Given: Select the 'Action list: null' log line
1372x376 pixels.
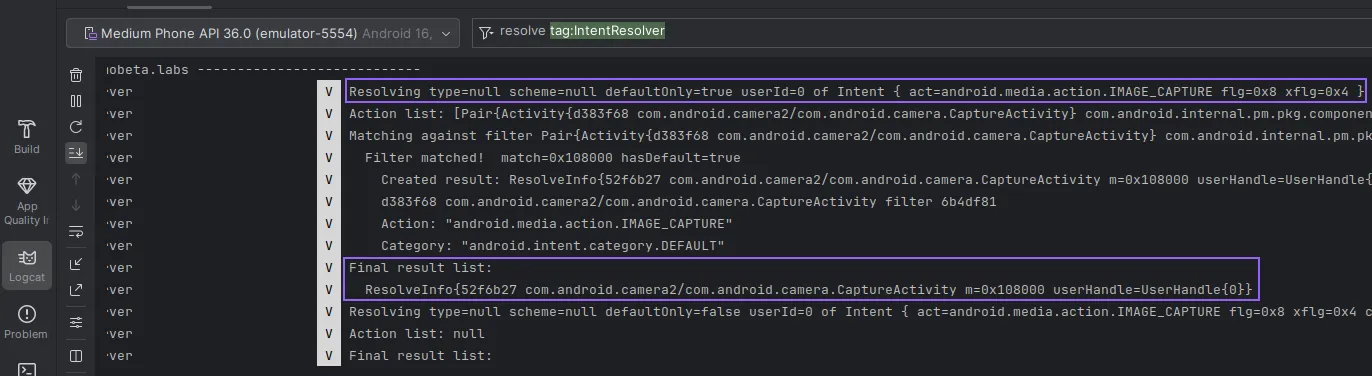Looking at the screenshot, I should [417, 334].
